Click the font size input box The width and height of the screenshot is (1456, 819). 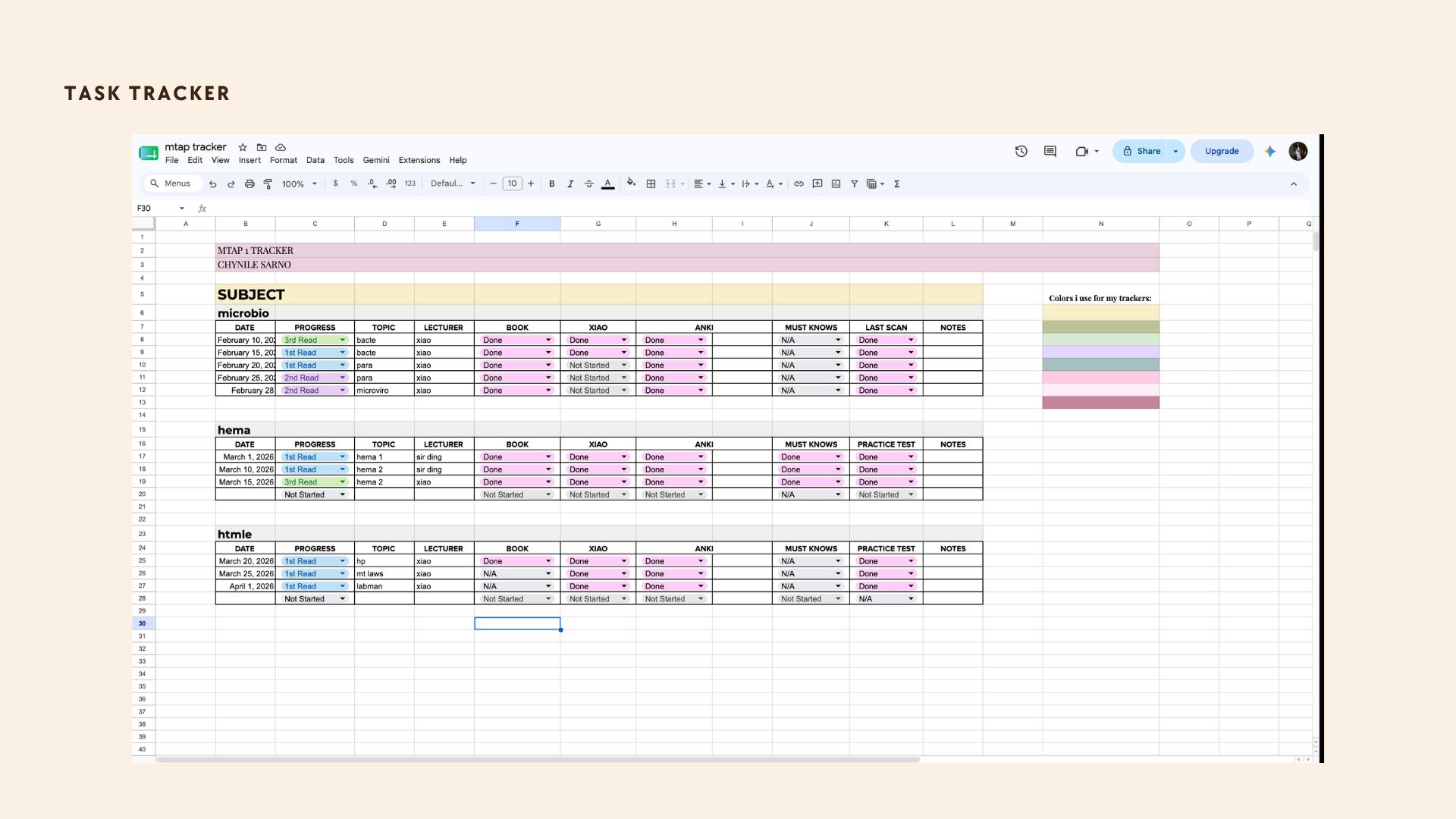[x=513, y=184]
